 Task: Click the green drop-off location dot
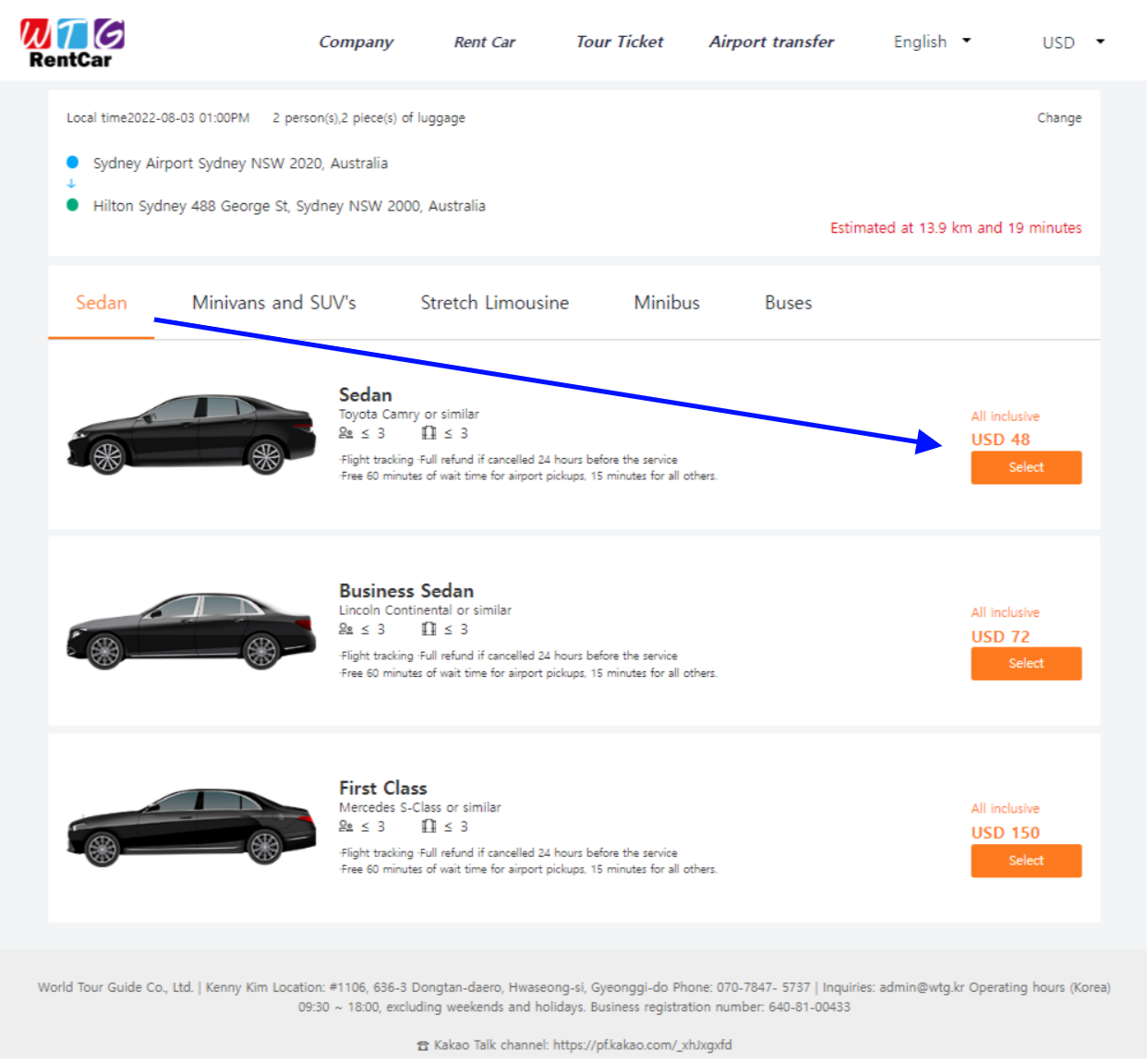tap(72, 205)
